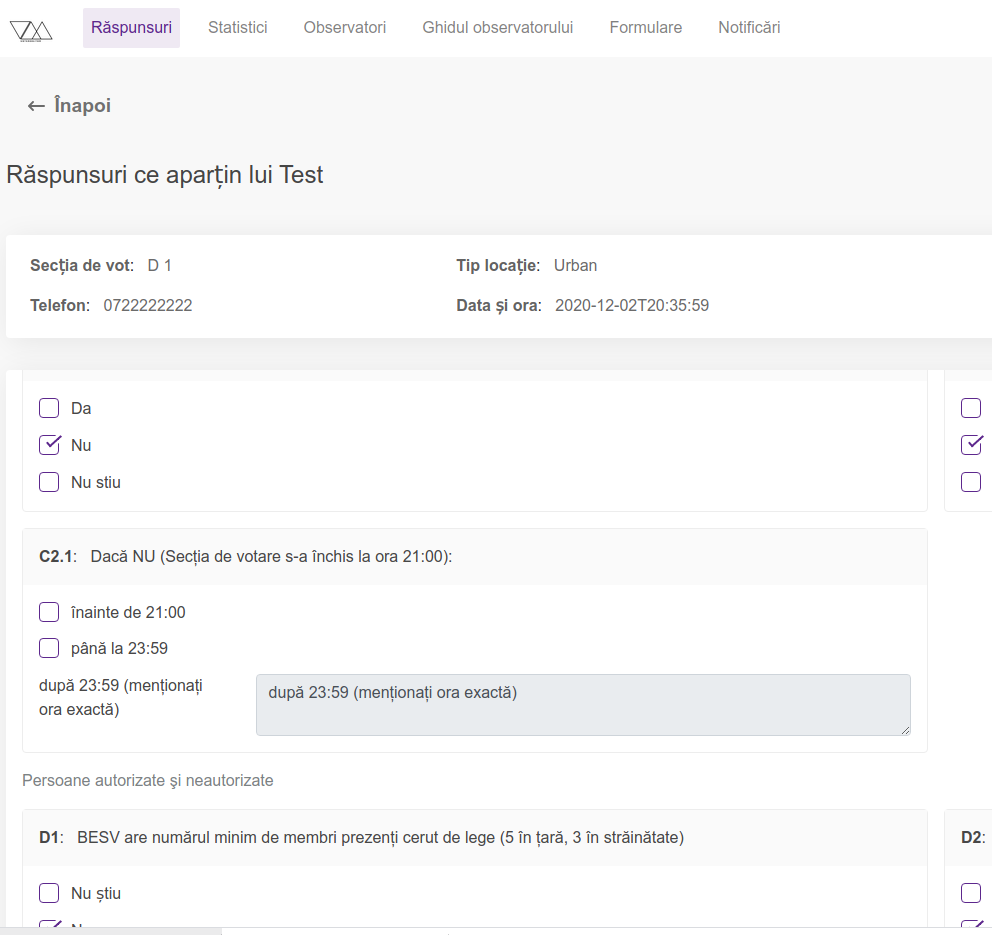Switch to the Observatori tab

pos(344,27)
